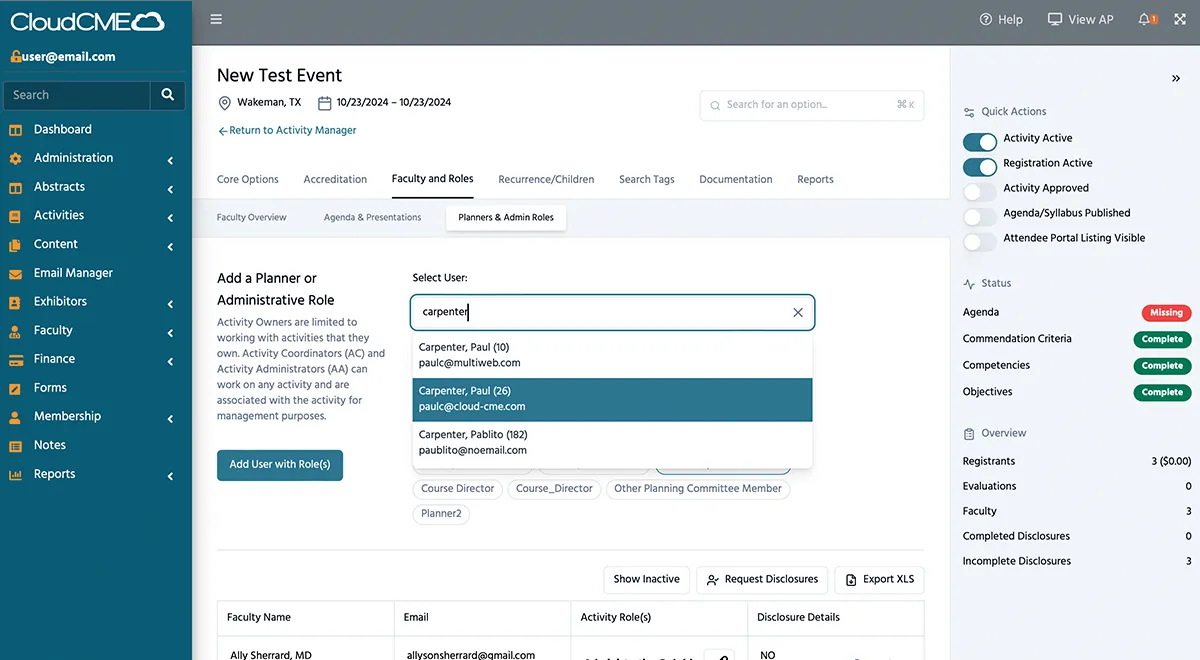1200x660 pixels.
Task: Open the notifications bell icon
Action: coord(1146,19)
